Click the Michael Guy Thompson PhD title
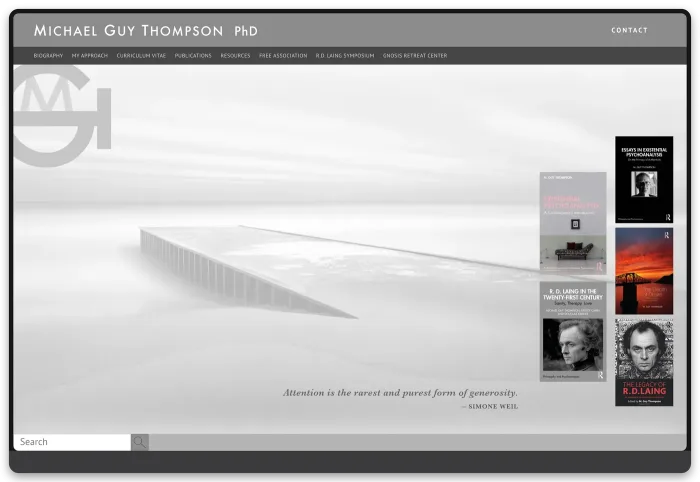 point(146,31)
